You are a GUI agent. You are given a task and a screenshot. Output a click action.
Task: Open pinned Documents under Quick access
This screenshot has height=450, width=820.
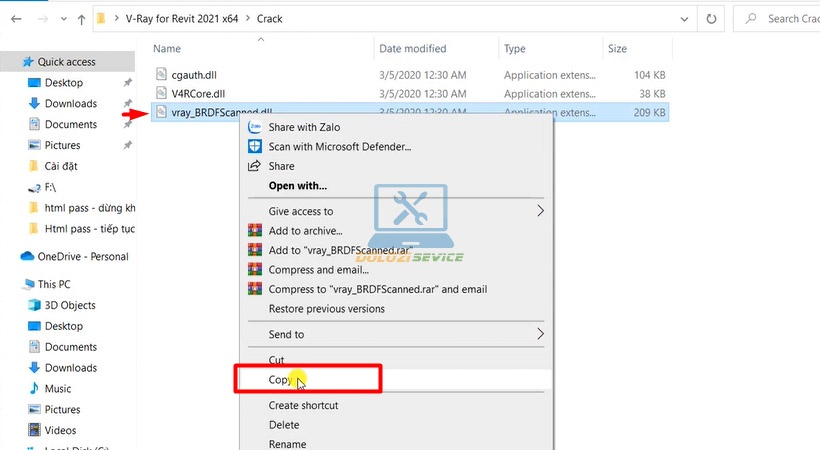[x=71, y=125]
